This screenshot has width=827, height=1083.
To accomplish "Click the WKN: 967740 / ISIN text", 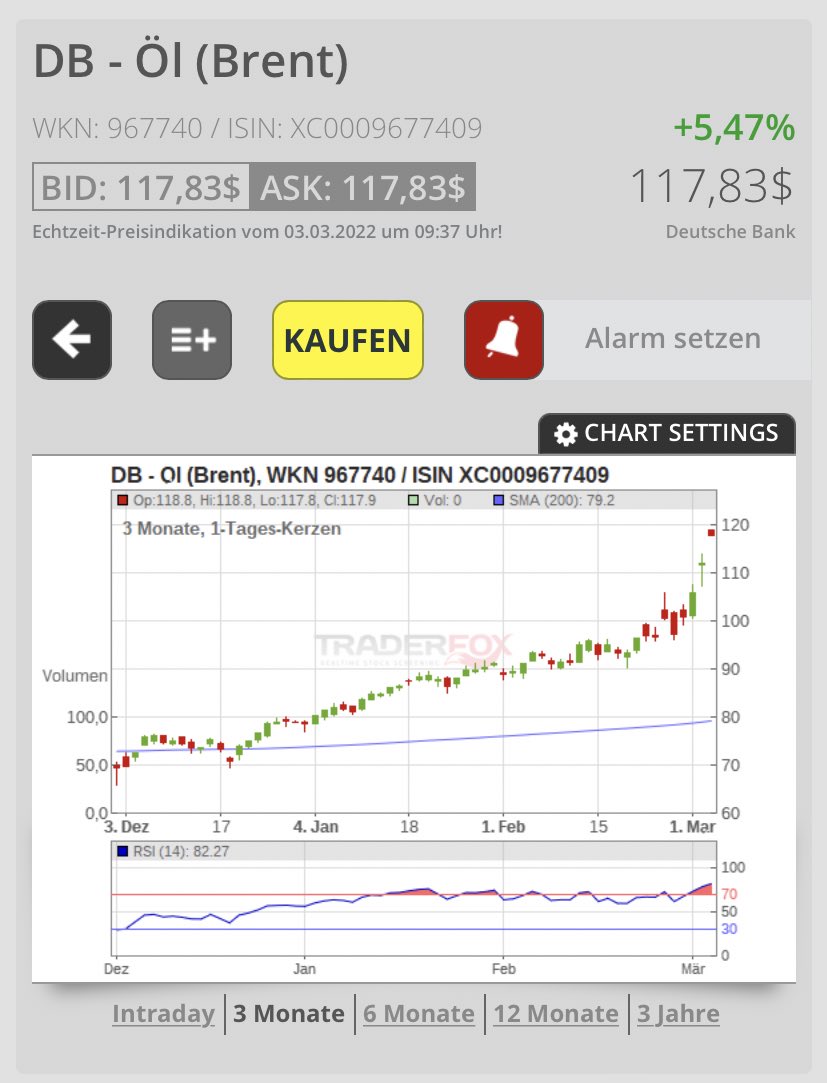I will point(257,128).
